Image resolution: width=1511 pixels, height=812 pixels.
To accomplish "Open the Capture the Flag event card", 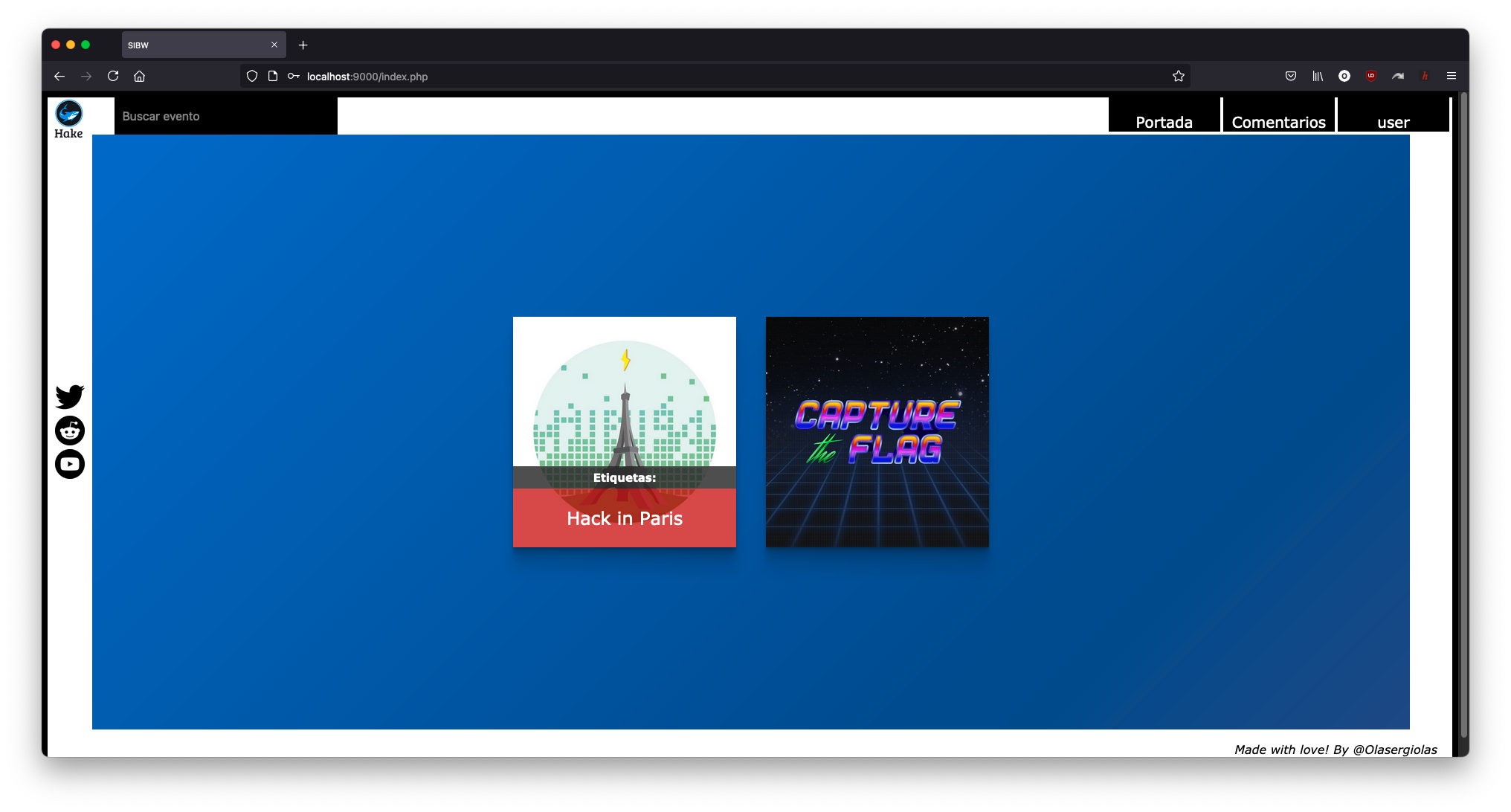I will click(x=877, y=431).
